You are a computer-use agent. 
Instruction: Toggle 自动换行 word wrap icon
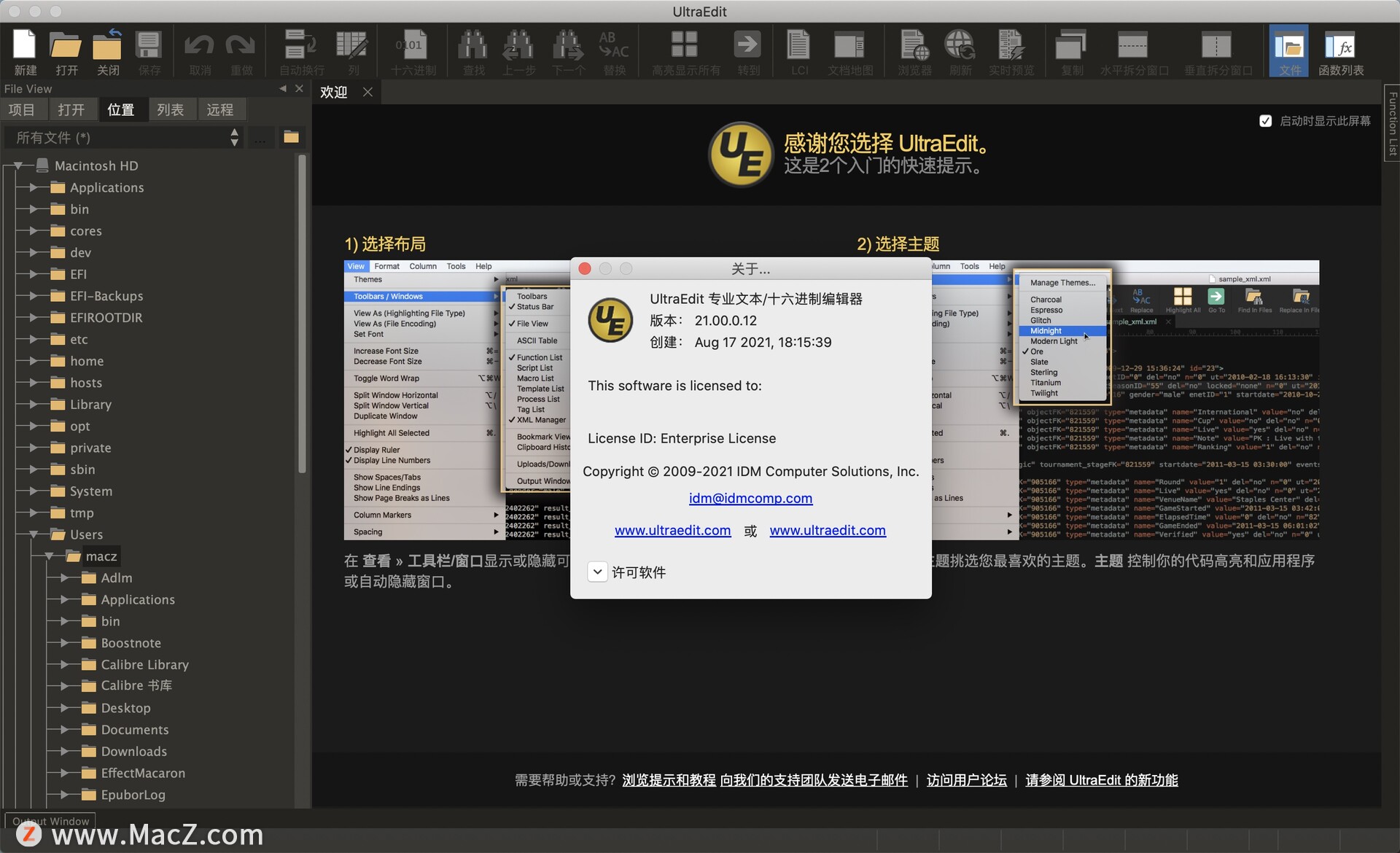point(301,51)
